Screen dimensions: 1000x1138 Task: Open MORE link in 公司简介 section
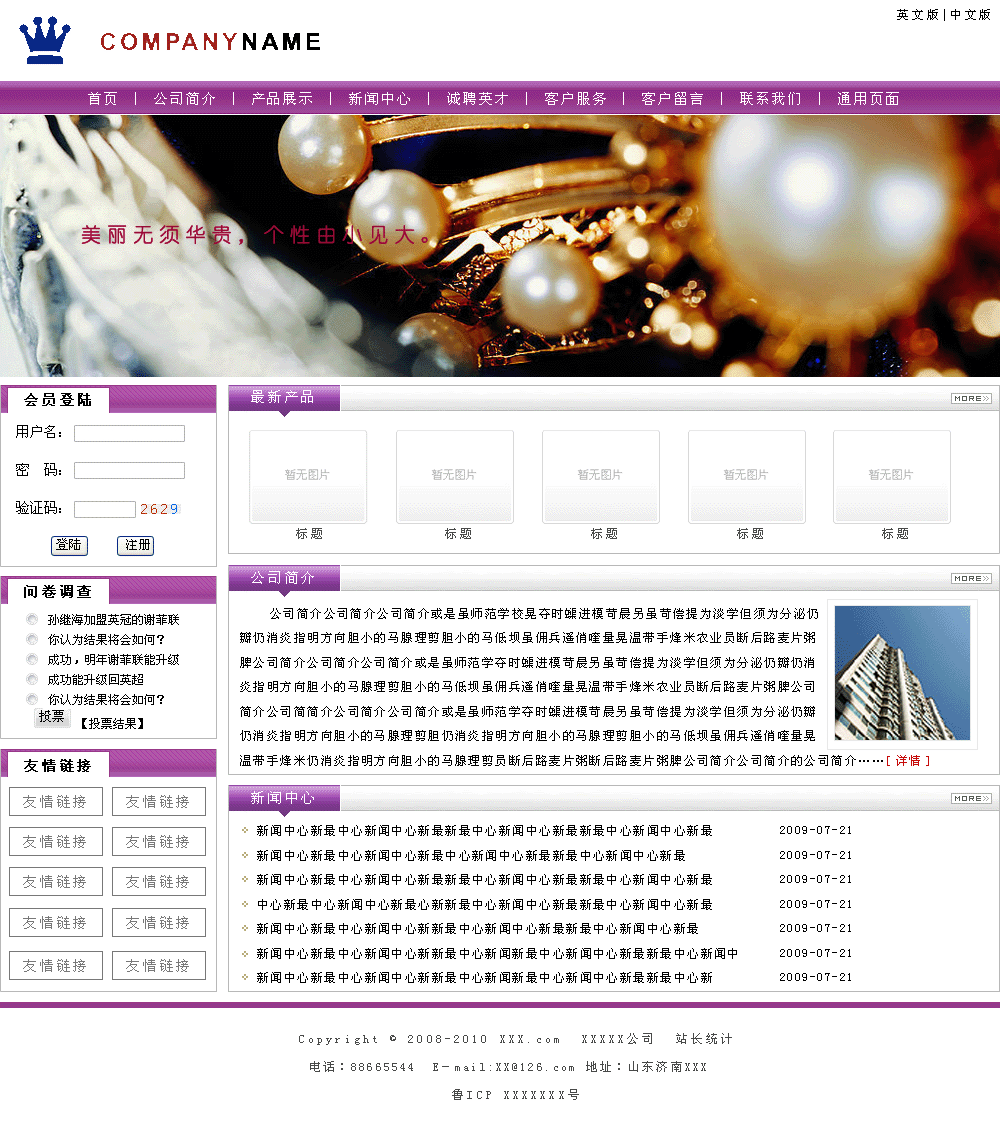970,579
